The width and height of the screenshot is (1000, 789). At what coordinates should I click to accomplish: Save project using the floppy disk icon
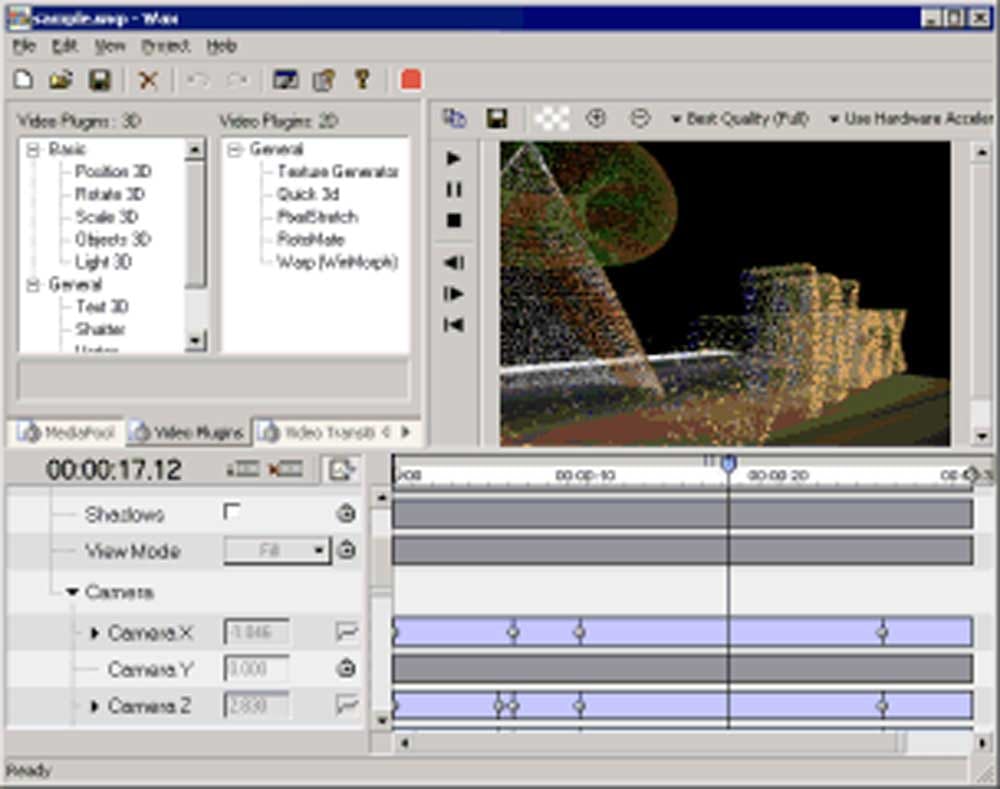[100, 80]
